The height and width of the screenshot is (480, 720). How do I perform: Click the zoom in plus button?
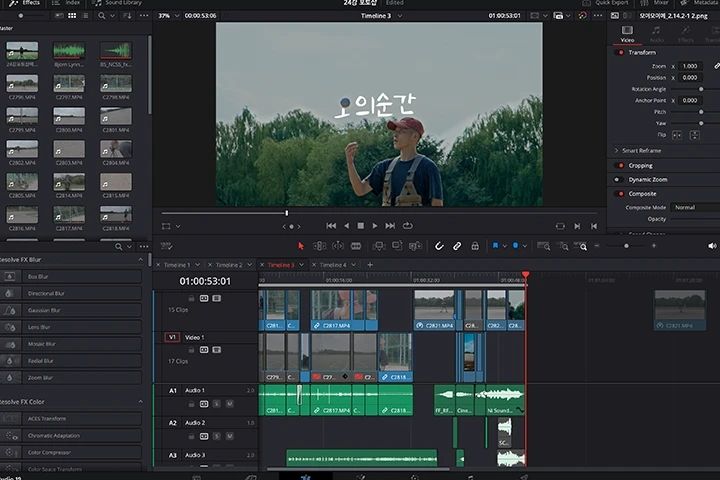click(654, 246)
